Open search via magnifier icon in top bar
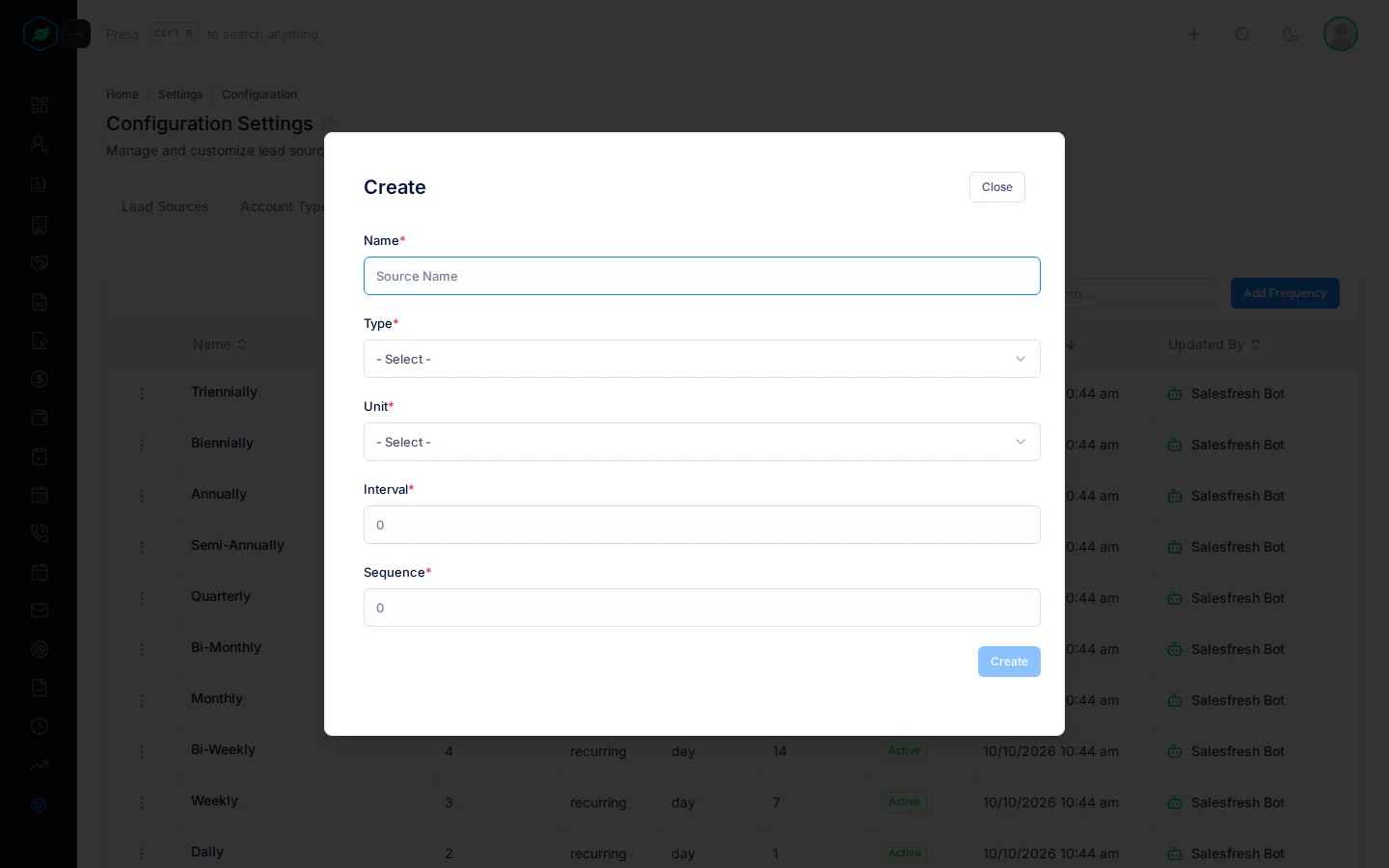Viewport: 1389px width, 868px height. (x=1242, y=34)
